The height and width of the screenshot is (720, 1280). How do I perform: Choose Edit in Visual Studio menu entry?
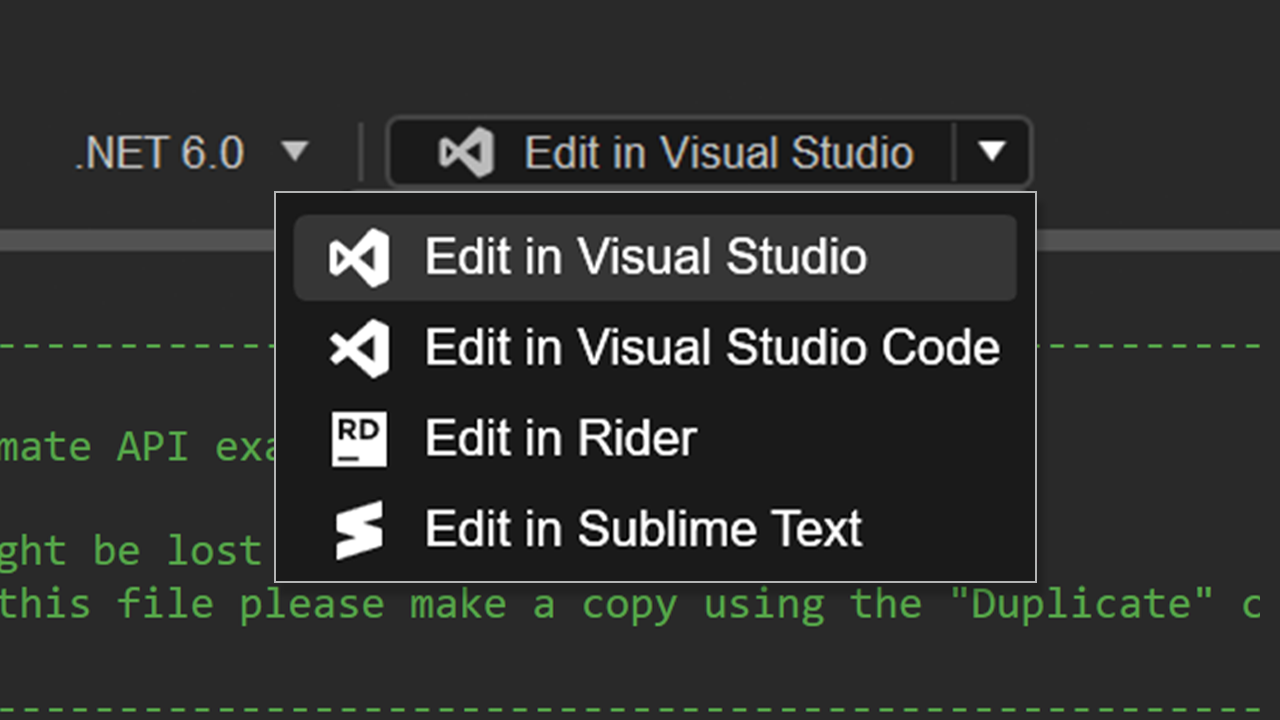(655, 258)
